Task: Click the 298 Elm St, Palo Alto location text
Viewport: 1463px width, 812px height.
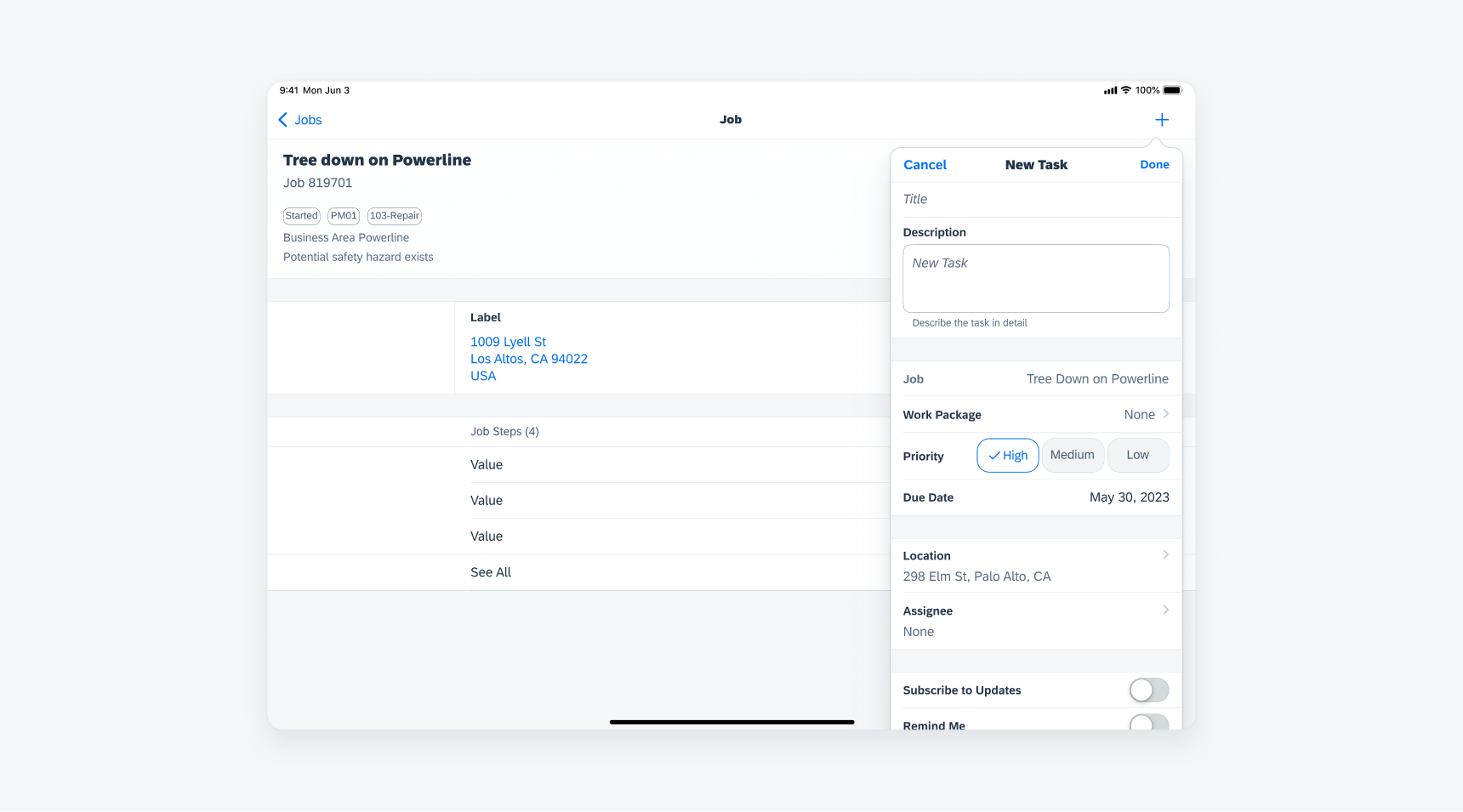Action: 976,576
